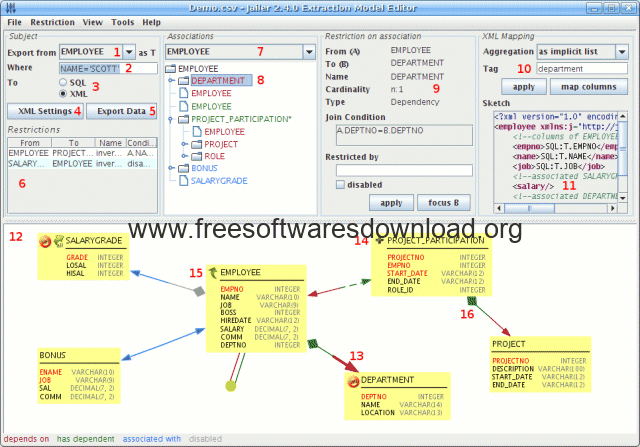Click the PROJECT_PARTICIPATION folder icon in tree
This screenshot has width=640, height=447.
[x=184, y=119]
